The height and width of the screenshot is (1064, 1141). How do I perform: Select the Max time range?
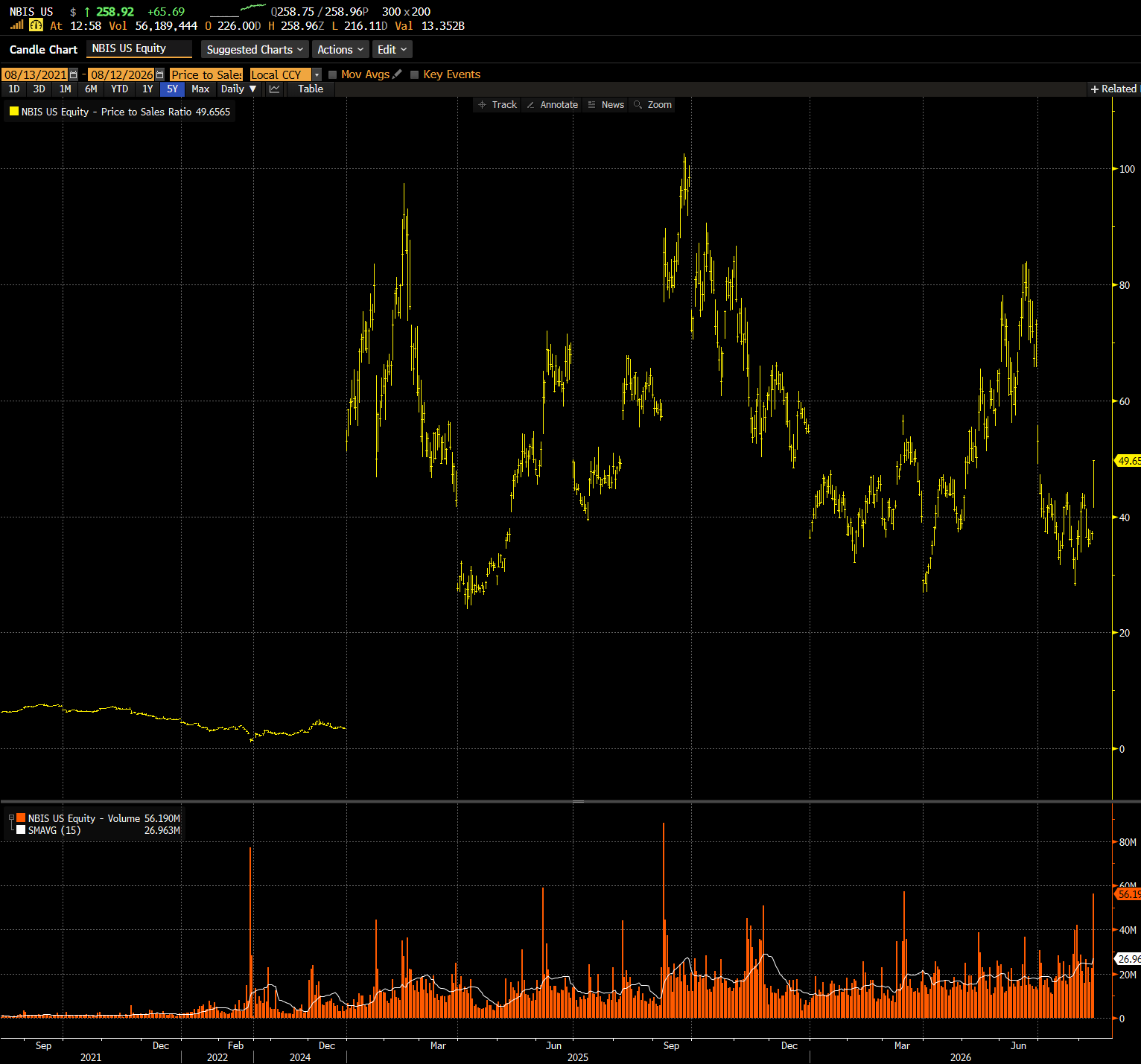[200, 89]
